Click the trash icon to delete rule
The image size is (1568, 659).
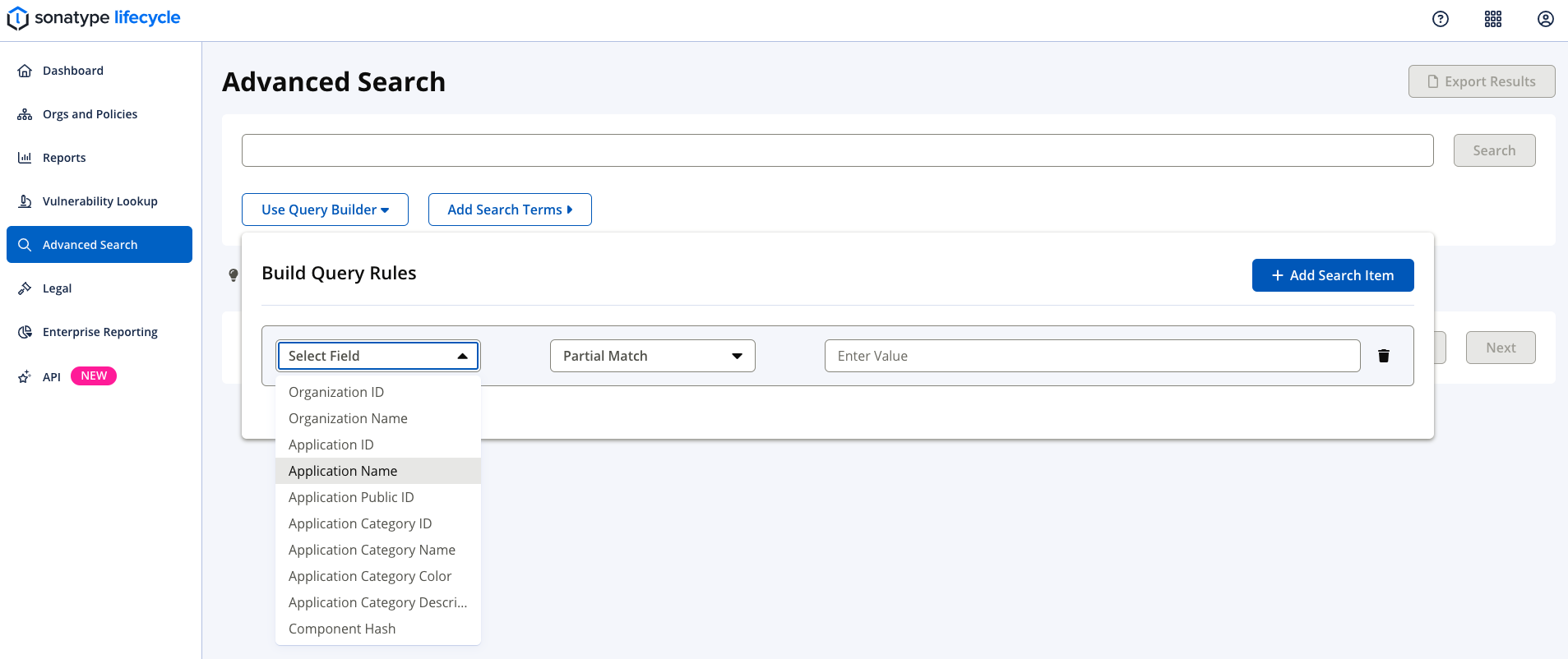[1383, 356]
